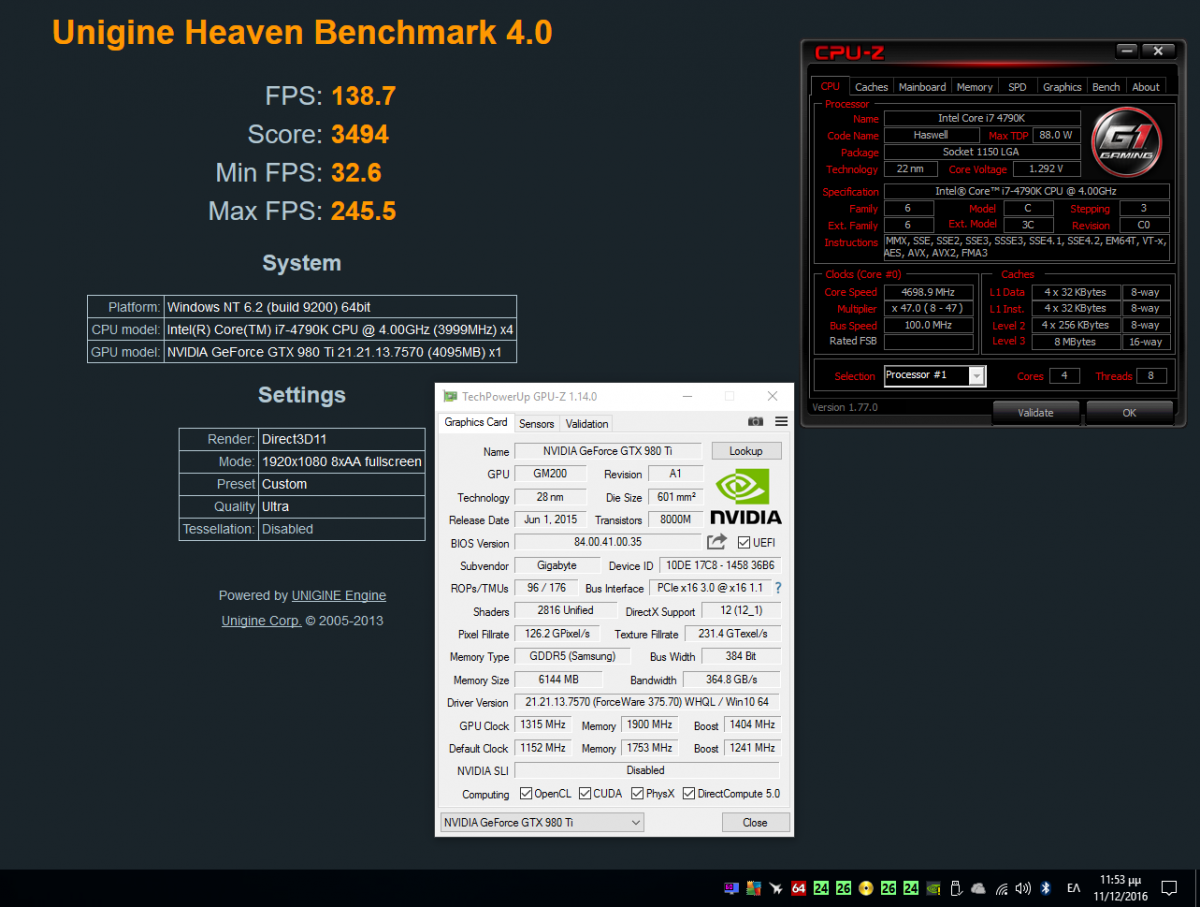This screenshot has width=1200, height=907.
Task: Switch to the Caches tab in CPU-Z
Action: [x=871, y=87]
